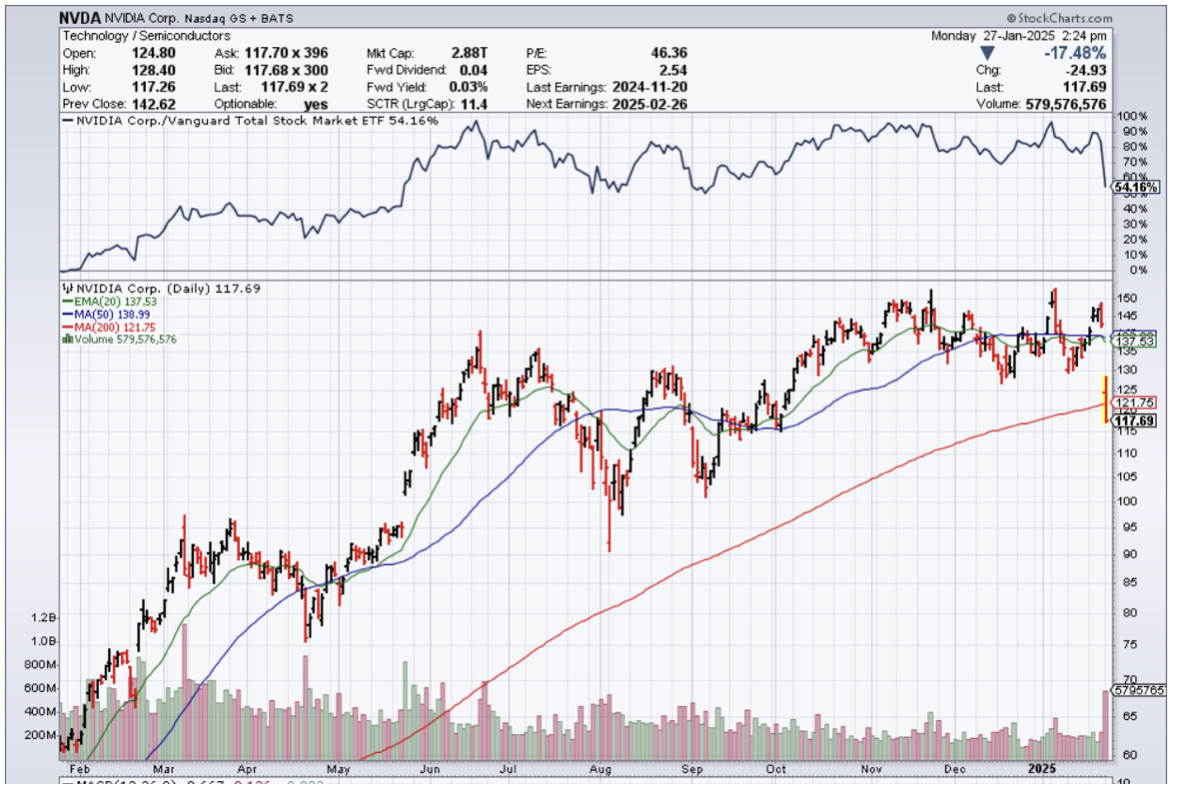Click the candlestick icon beside NVIDIA Corp. (Daily)
This screenshot has height=790, width=1178.
pyautogui.click(x=68, y=288)
